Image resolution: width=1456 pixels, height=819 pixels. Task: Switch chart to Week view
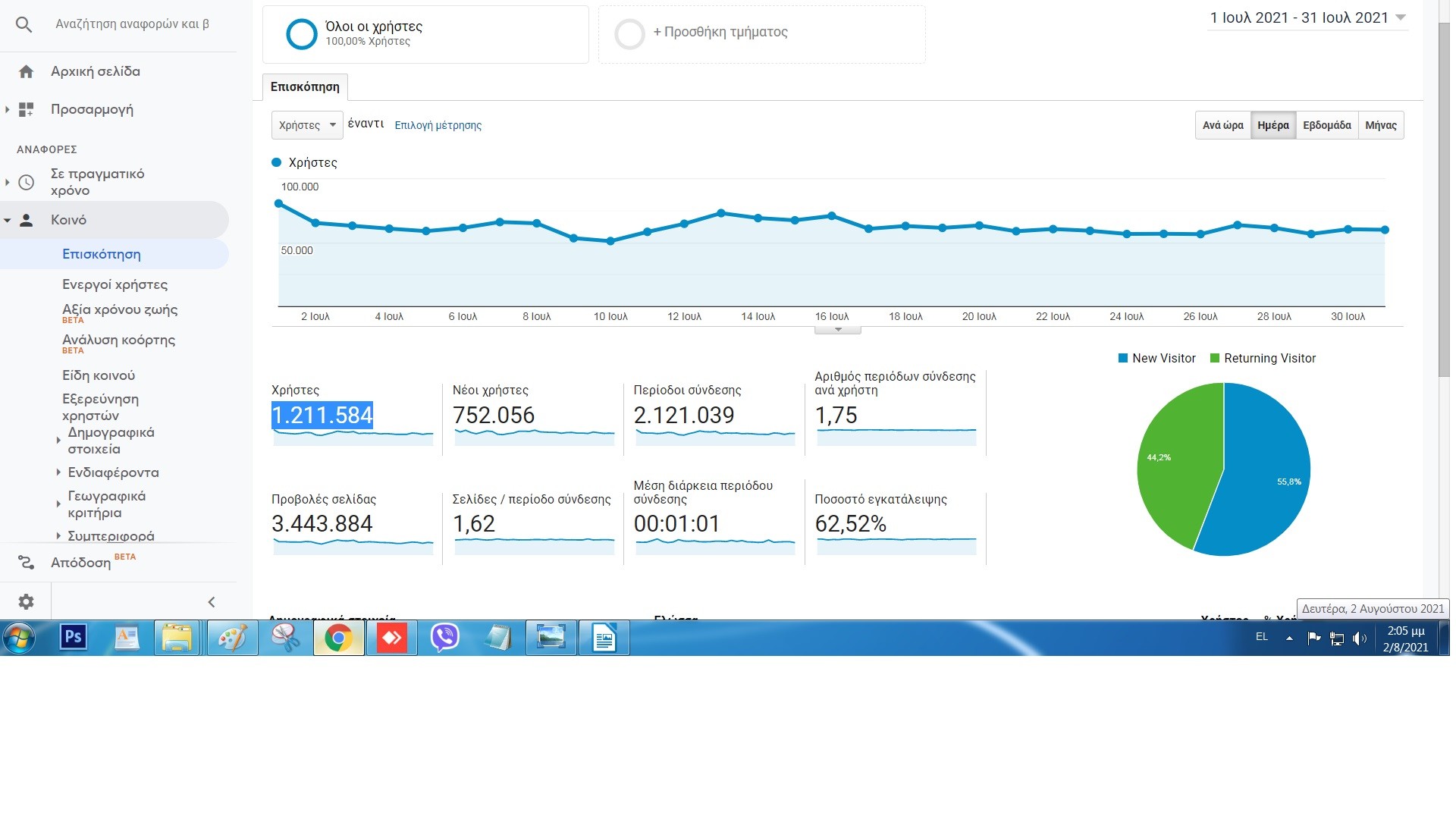click(x=1326, y=125)
